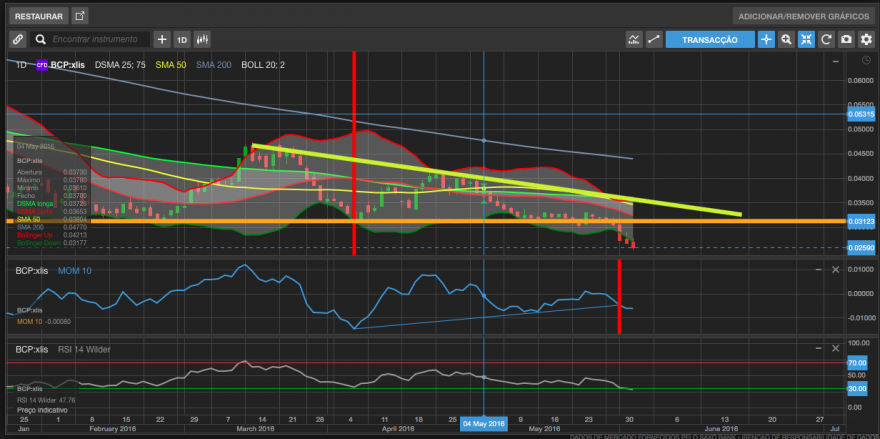Take a chart snapshot with camera icon
Image resolution: width=880 pixels, height=439 pixels.
[x=846, y=39]
